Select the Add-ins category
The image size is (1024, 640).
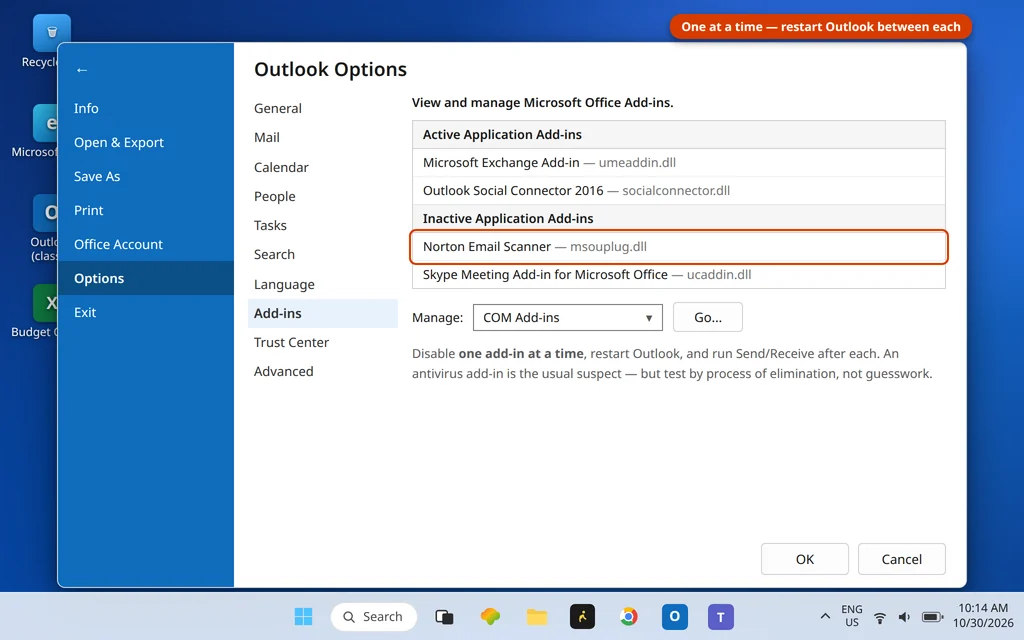pyautogui.click(x=323, y=313)
